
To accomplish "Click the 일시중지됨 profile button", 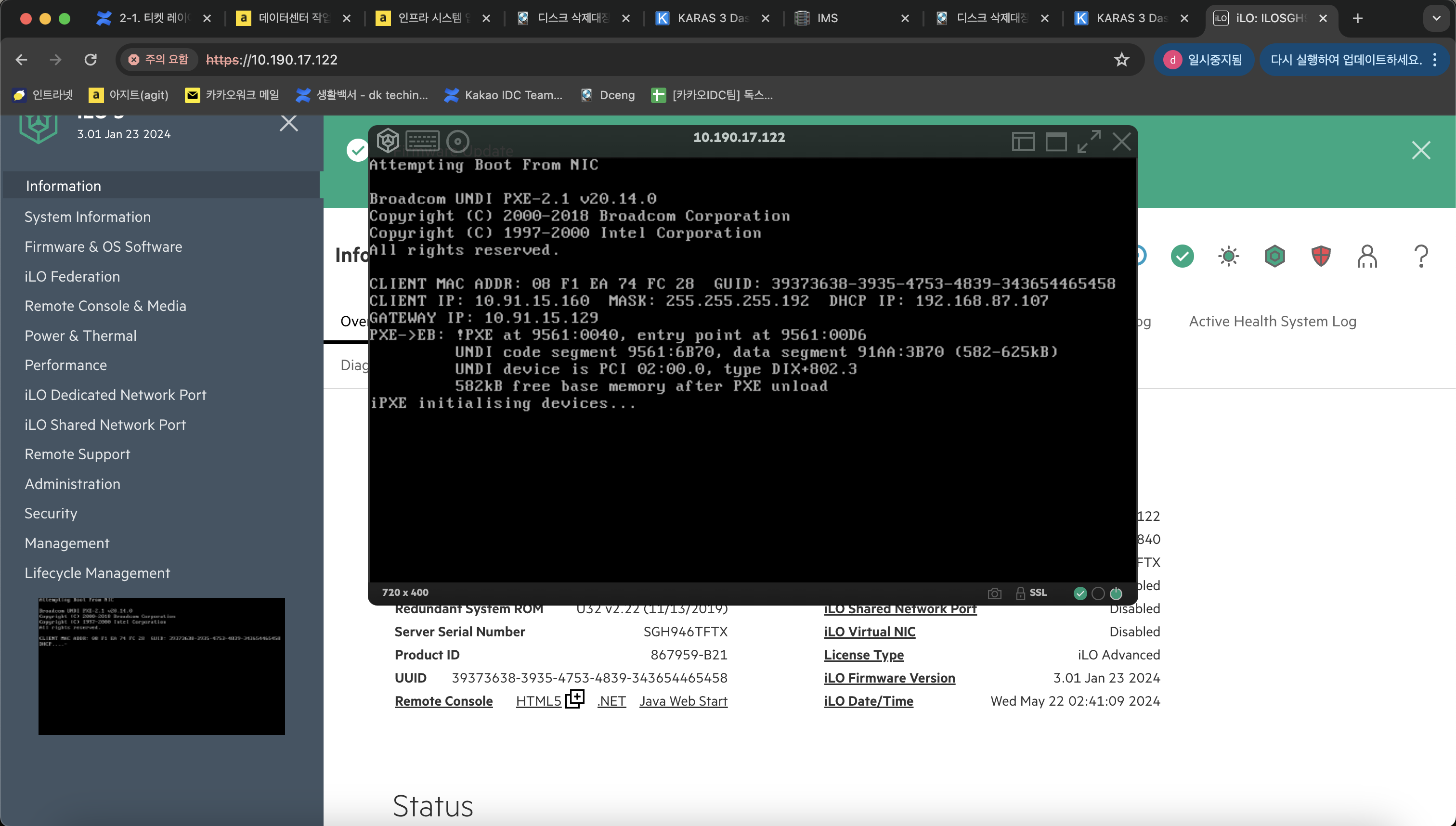I will click(x=1204, y=60).
